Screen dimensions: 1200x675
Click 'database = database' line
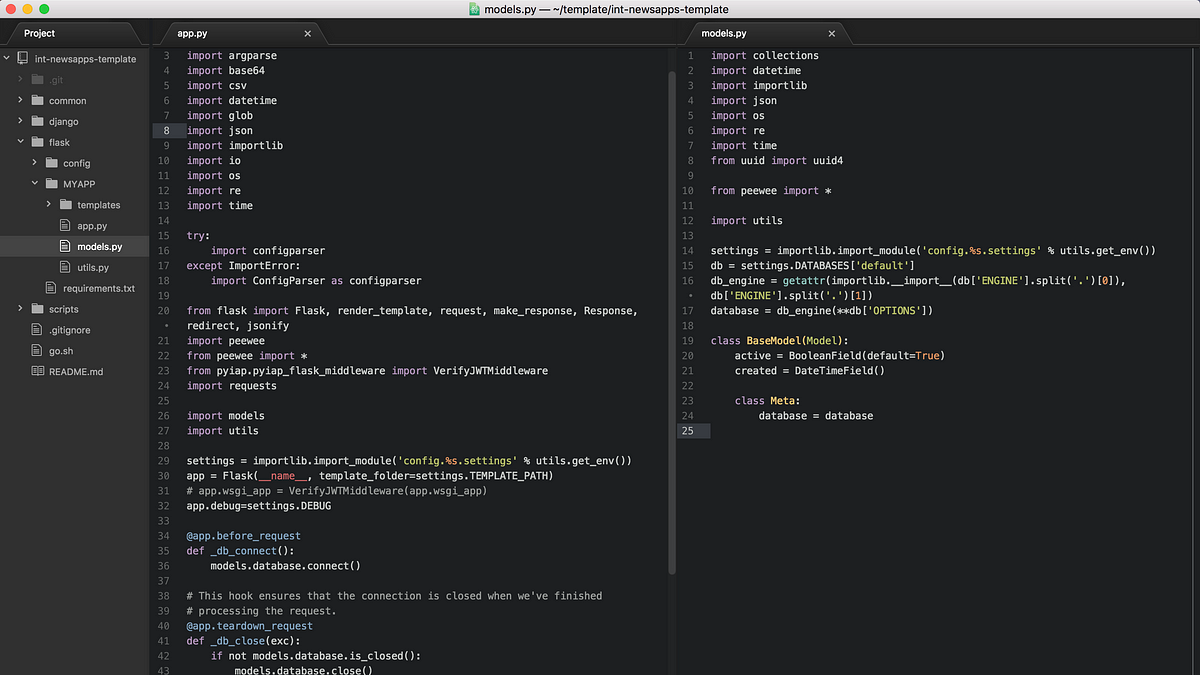pos(816,416)
